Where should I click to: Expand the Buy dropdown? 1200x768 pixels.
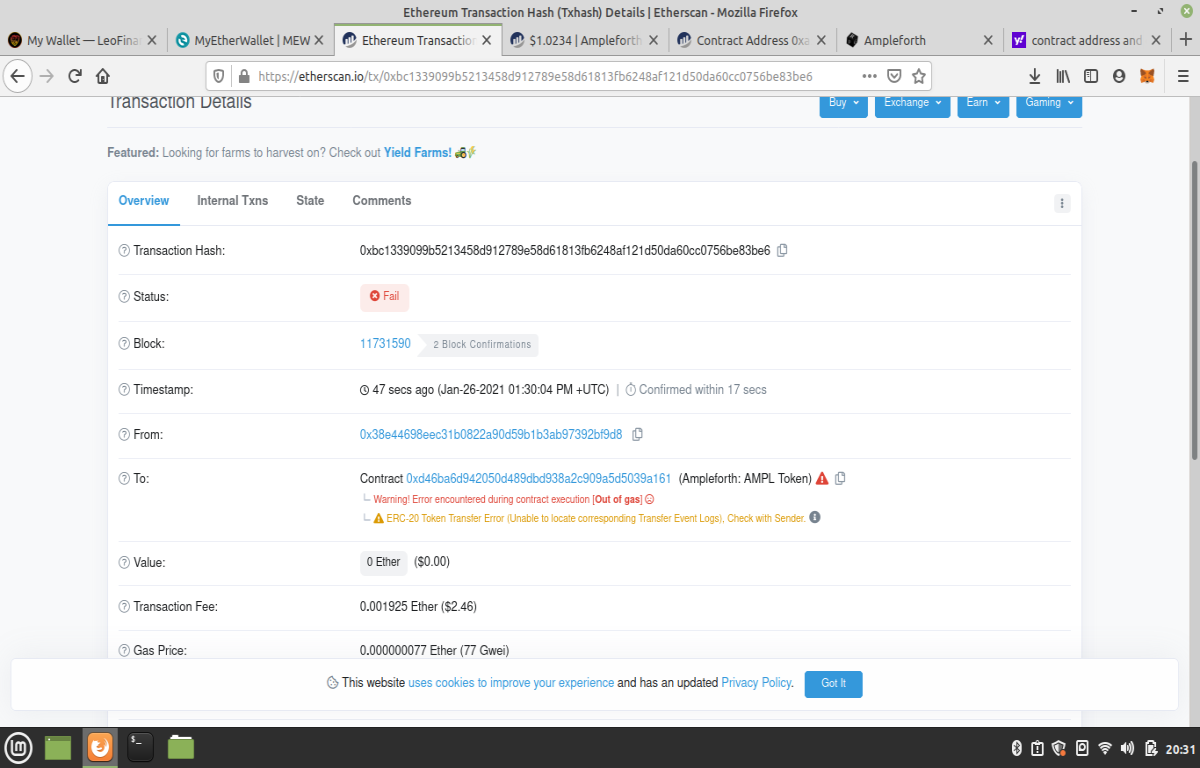[844, 103]
